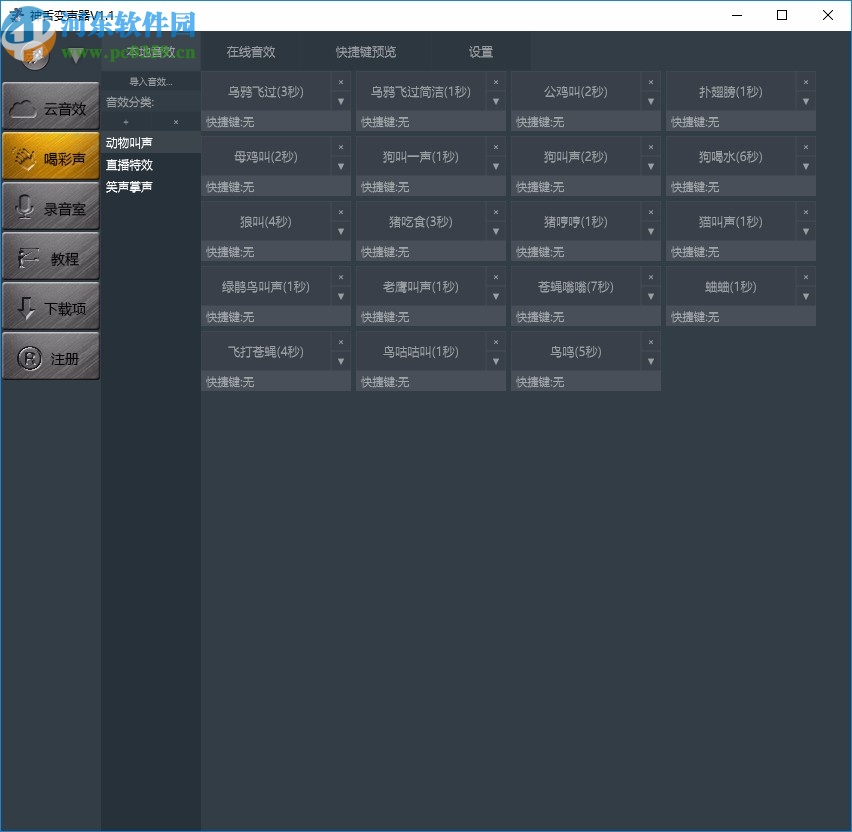Play the 猪哼哼(1秒) sound
The width and height of the screenshot is (852, 832).
click(x=576, y=221)
